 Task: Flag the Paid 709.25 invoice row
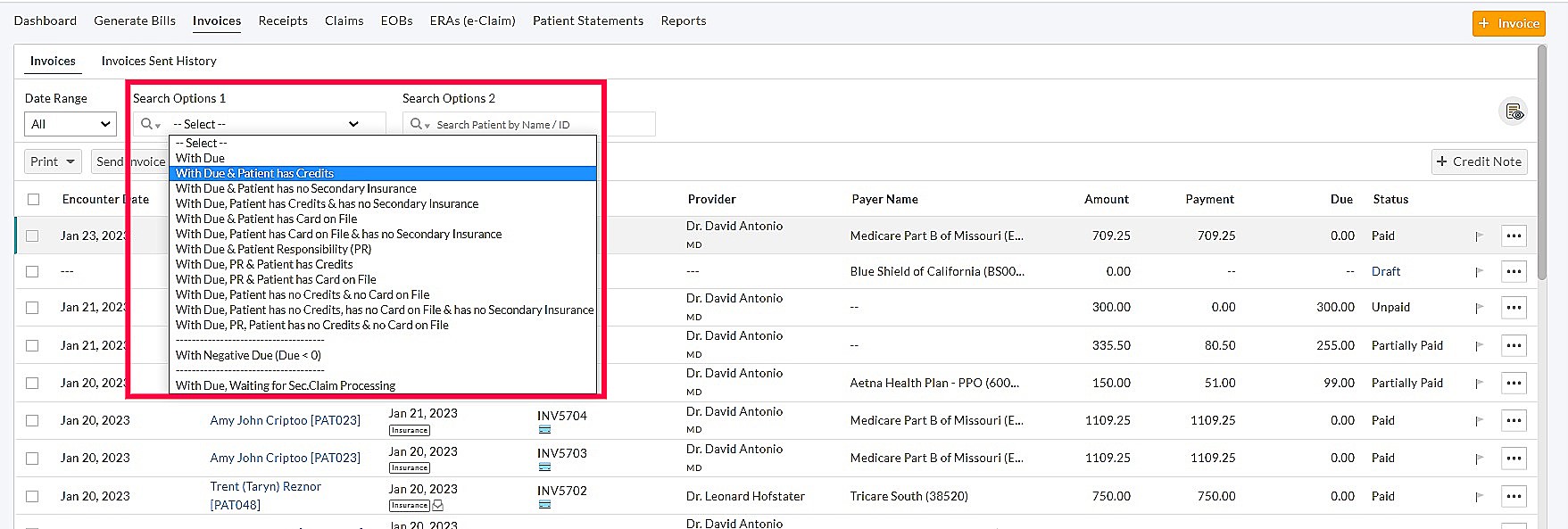point(1479,236)
